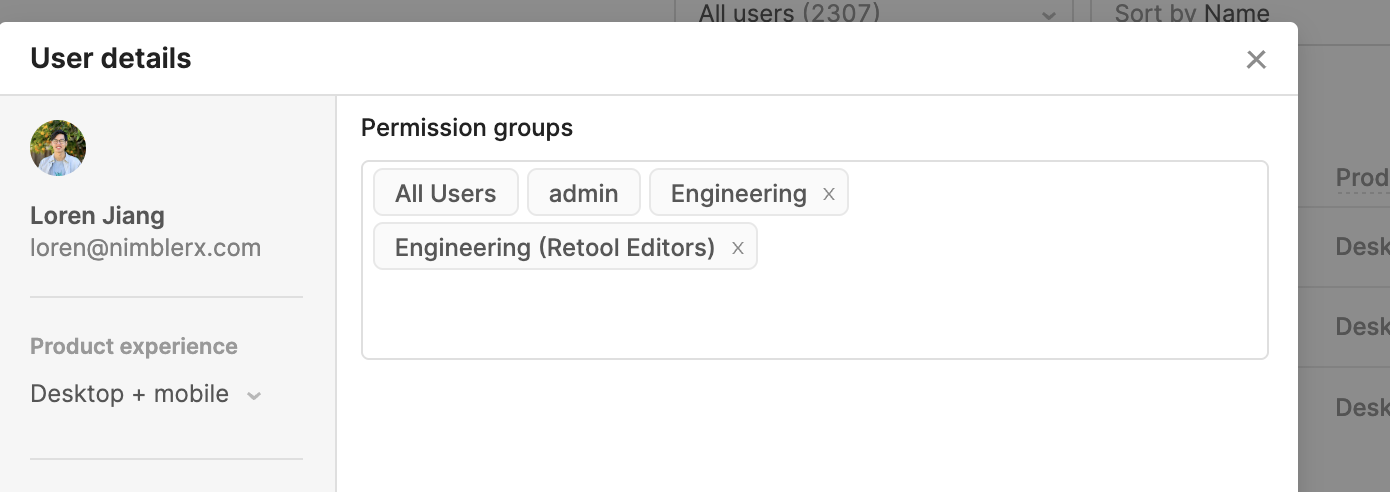Focus the Permission groups input box
This screenshot has width=1390, height=492.
814,314
